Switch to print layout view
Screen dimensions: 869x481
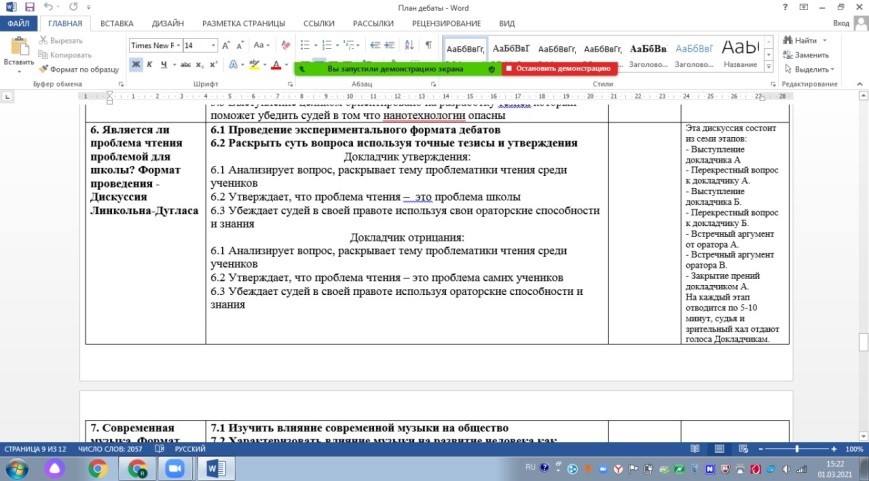(x=719, y=449)
